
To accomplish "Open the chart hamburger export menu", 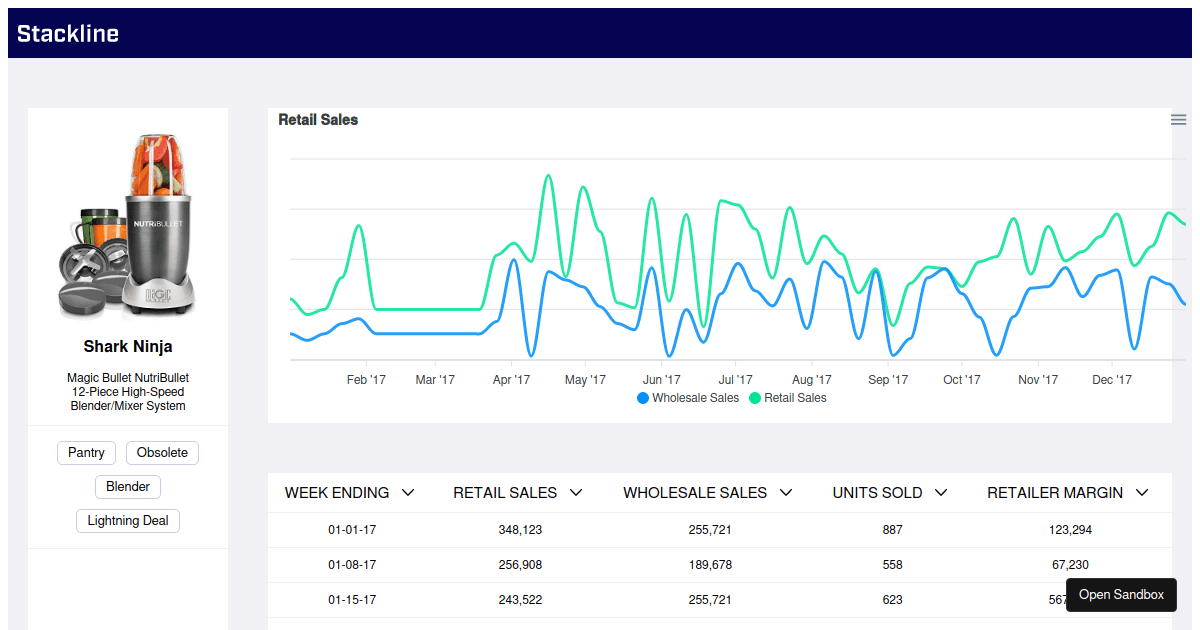I will point(1178,119).
